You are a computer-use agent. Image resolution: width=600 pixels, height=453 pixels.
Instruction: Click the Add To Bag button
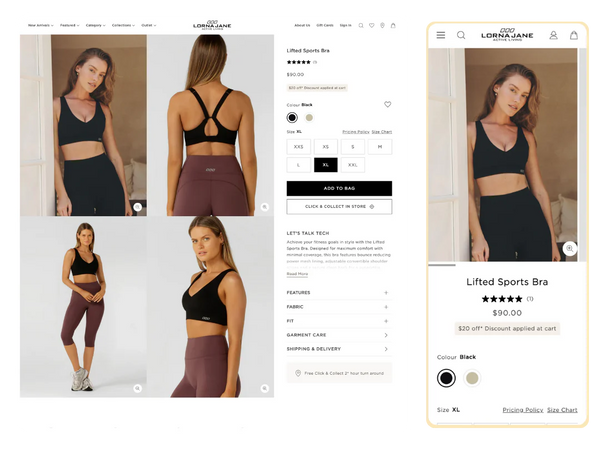coord(339,188)
